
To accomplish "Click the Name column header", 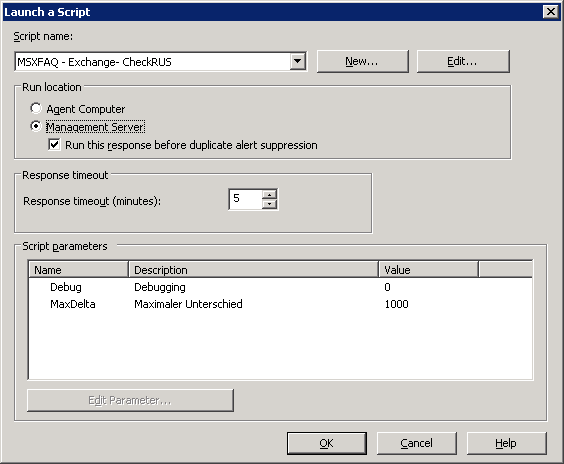I will coord(78,269).
